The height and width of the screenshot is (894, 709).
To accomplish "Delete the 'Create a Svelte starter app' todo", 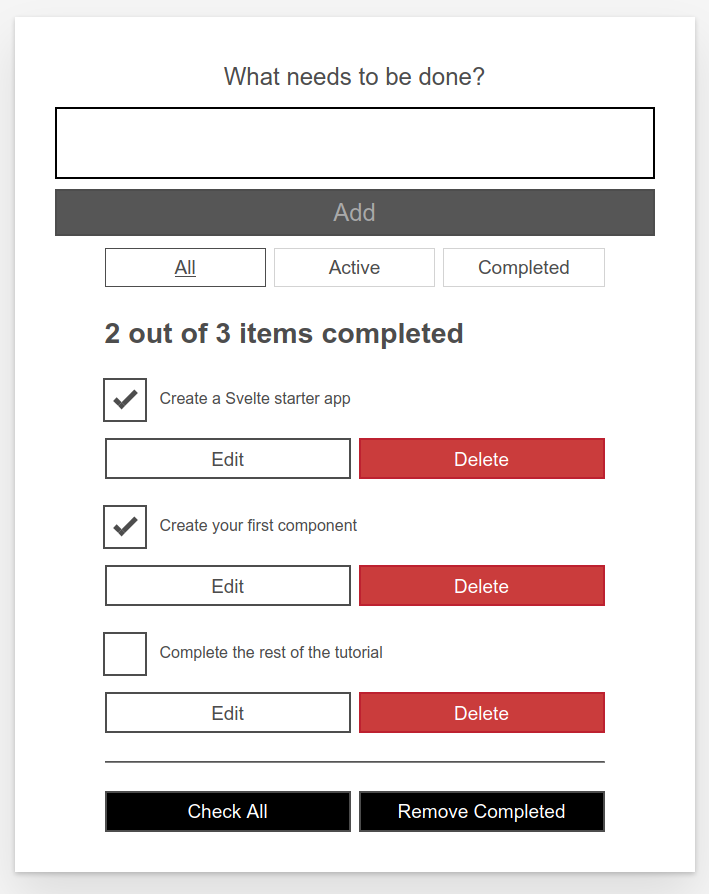I will 481,458.
